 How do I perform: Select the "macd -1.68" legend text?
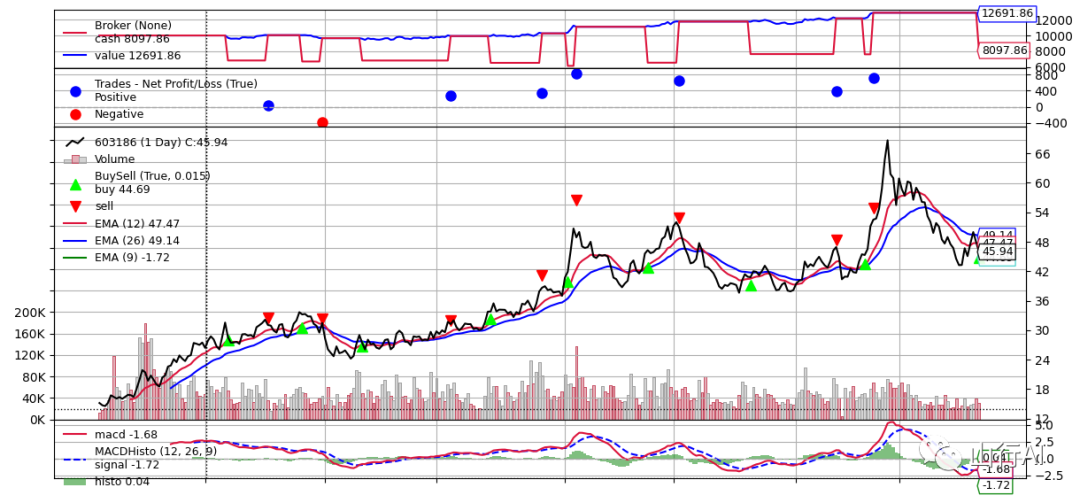click(x=126, y=434)
